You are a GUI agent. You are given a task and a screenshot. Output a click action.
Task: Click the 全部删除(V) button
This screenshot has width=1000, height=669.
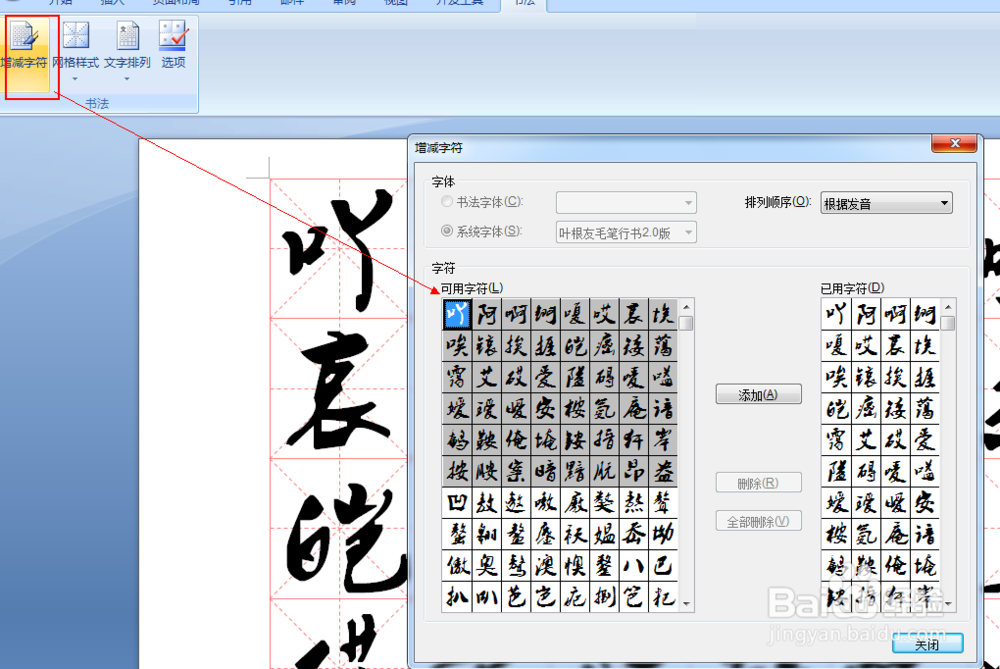pyautogui.click(x=758, y=522)
